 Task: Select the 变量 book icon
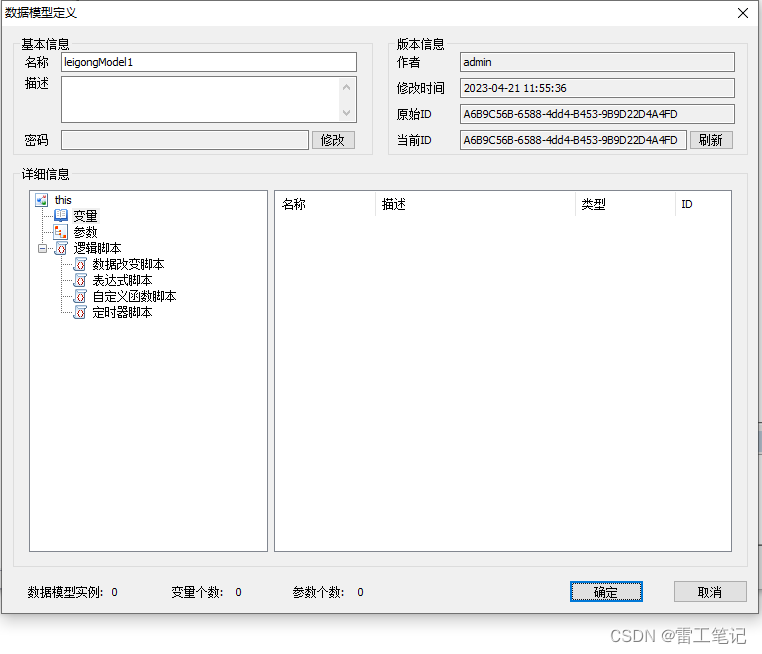61,215
